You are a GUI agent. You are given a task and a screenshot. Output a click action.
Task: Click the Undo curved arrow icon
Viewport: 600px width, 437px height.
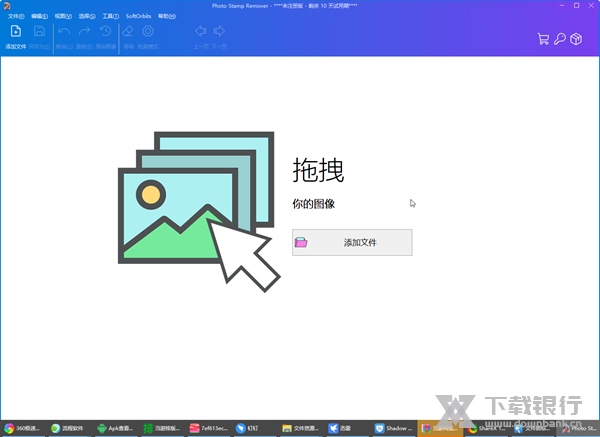[x=64, y=31]
